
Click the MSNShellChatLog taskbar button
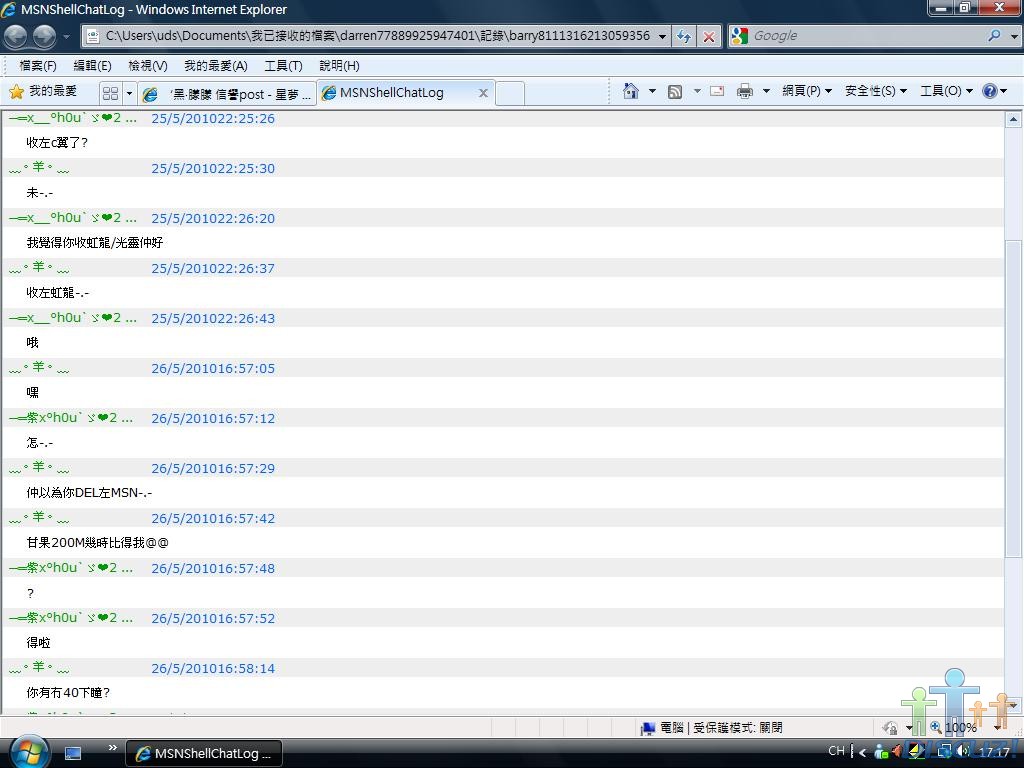tap(204, 753)
